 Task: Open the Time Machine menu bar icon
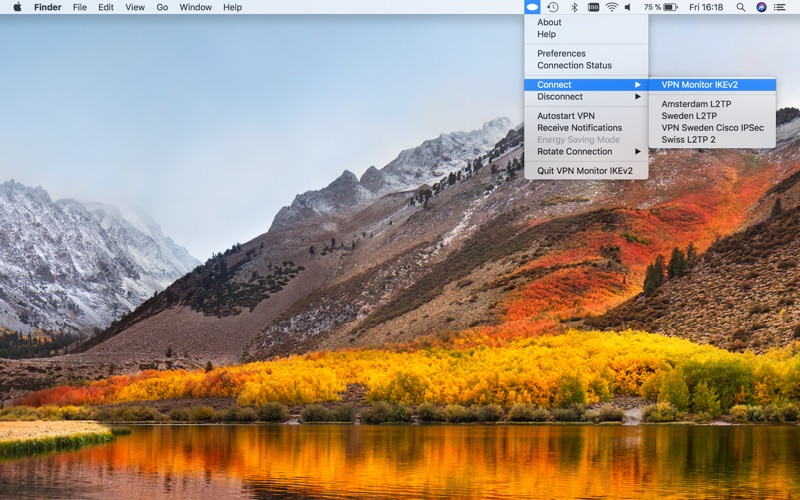pos(553,7)
